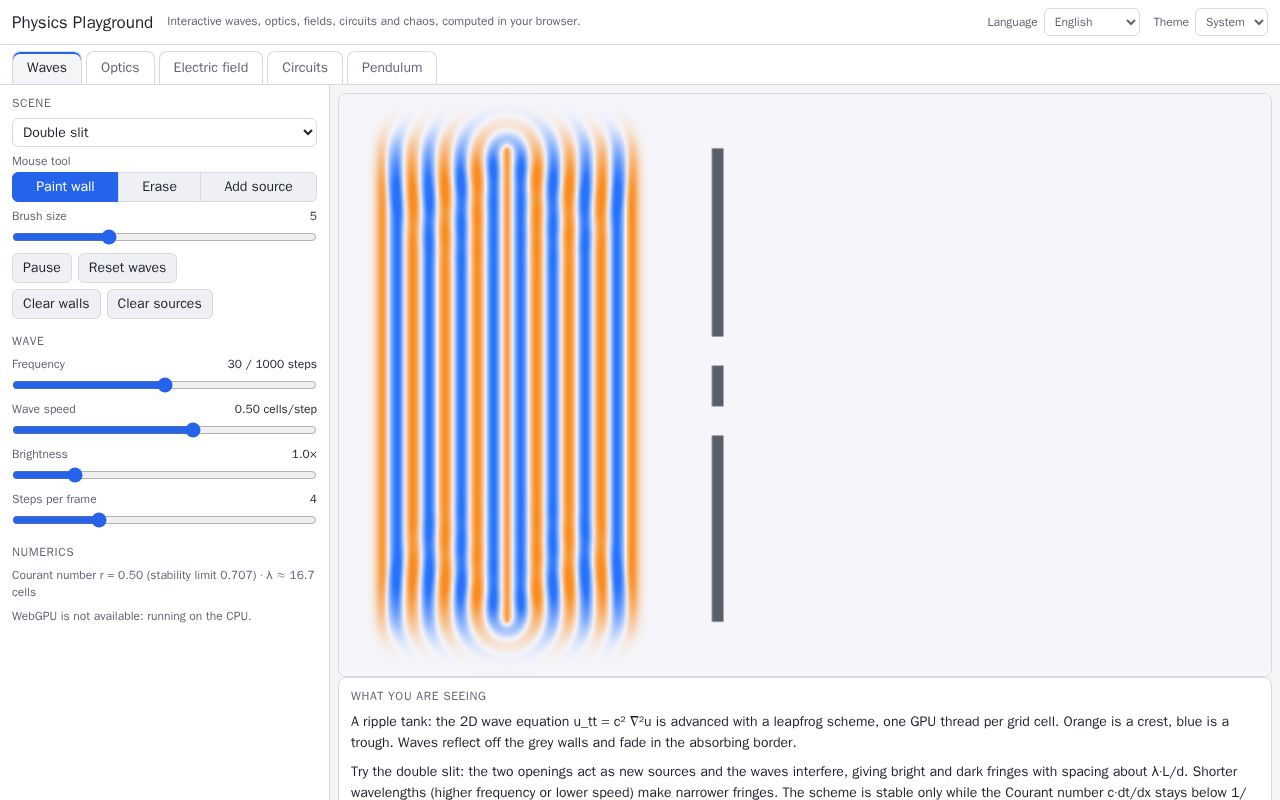Image resolution: width=1280 pixels, height=800 pixels.
Task: Open the Electric field tab
Action: coord(211,68)
